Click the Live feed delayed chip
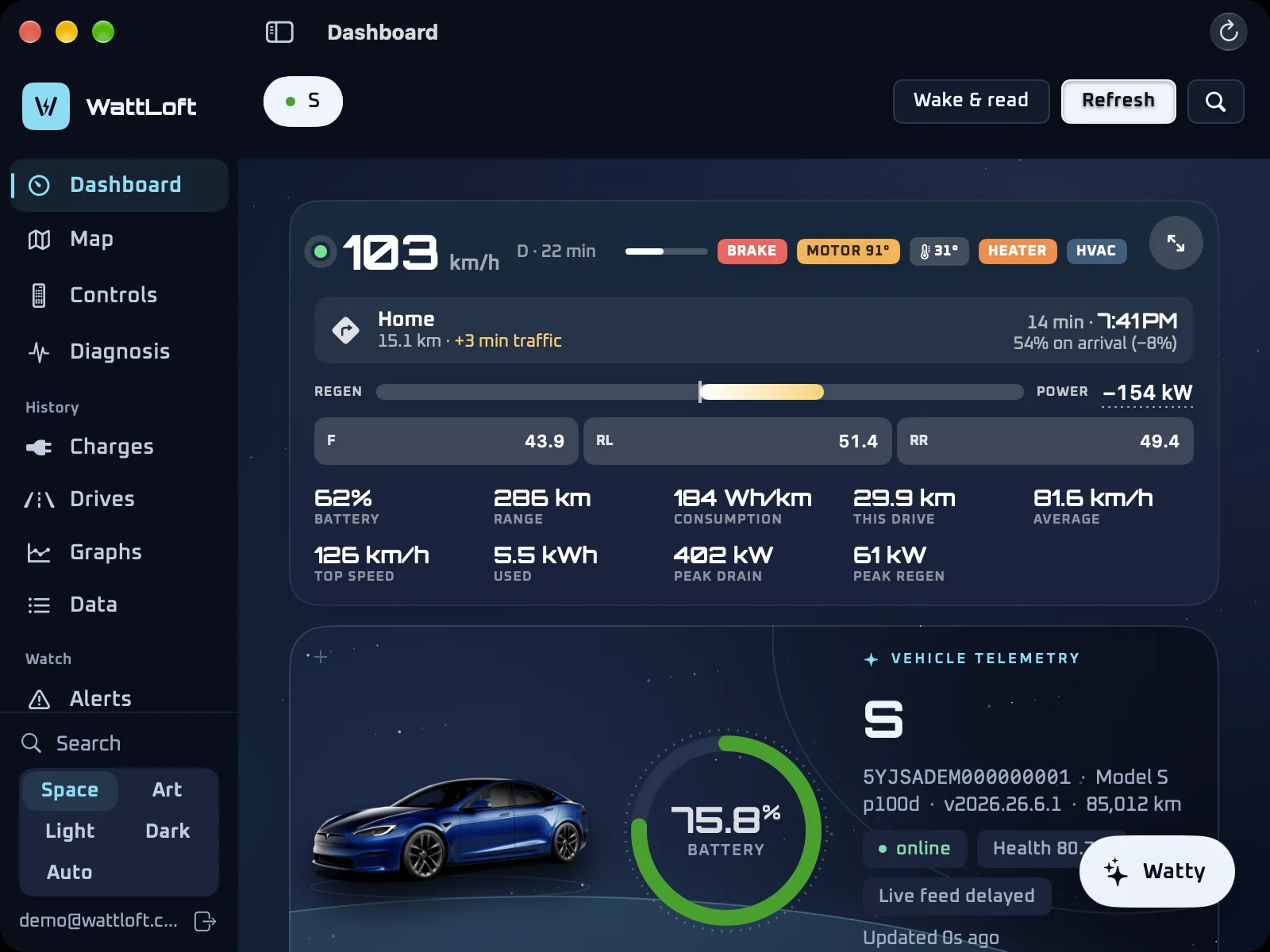This screenshot has height=952, width=1270. [956, 896]
